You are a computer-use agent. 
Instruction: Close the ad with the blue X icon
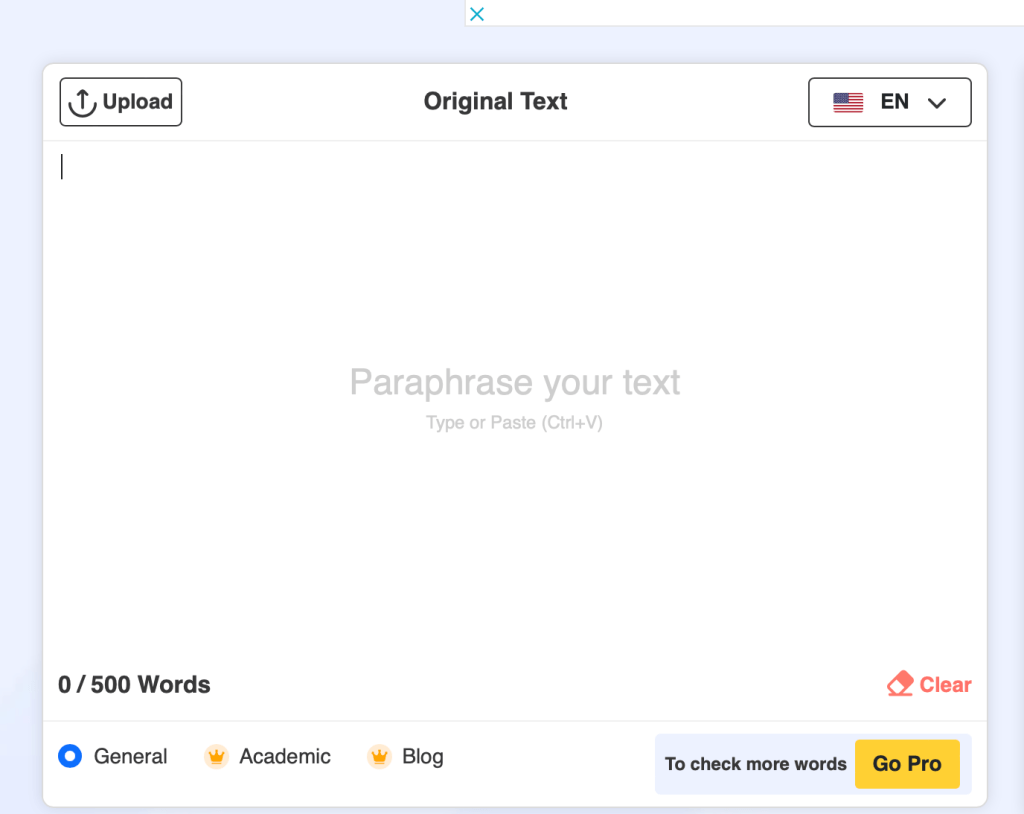[x=477, y=14]
